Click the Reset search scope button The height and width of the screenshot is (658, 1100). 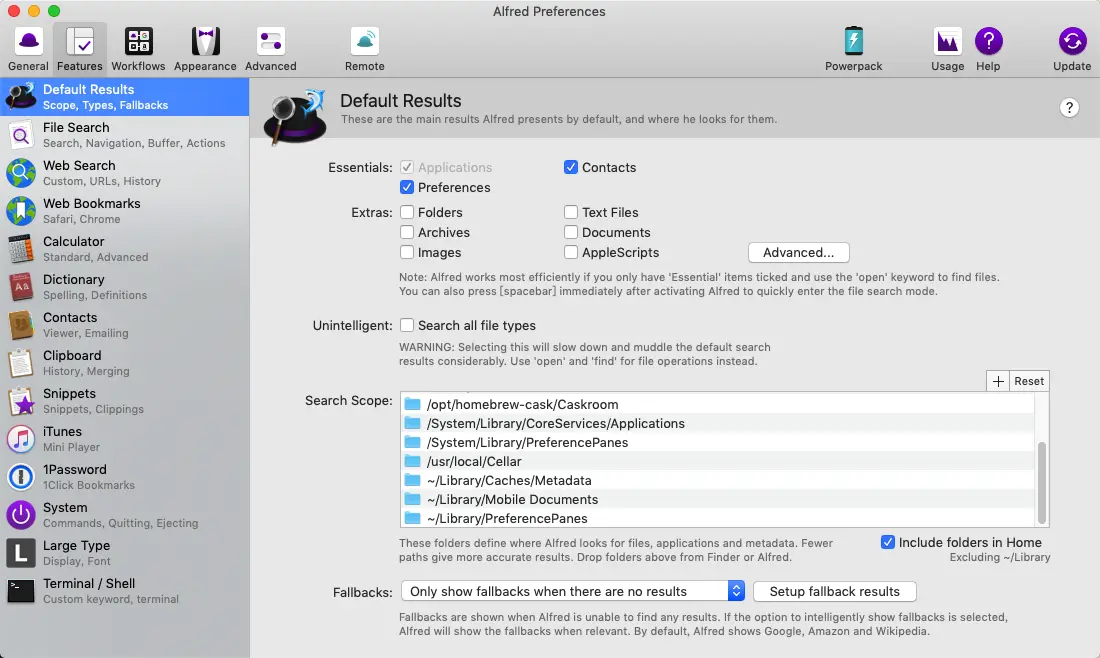point(1029,381)
